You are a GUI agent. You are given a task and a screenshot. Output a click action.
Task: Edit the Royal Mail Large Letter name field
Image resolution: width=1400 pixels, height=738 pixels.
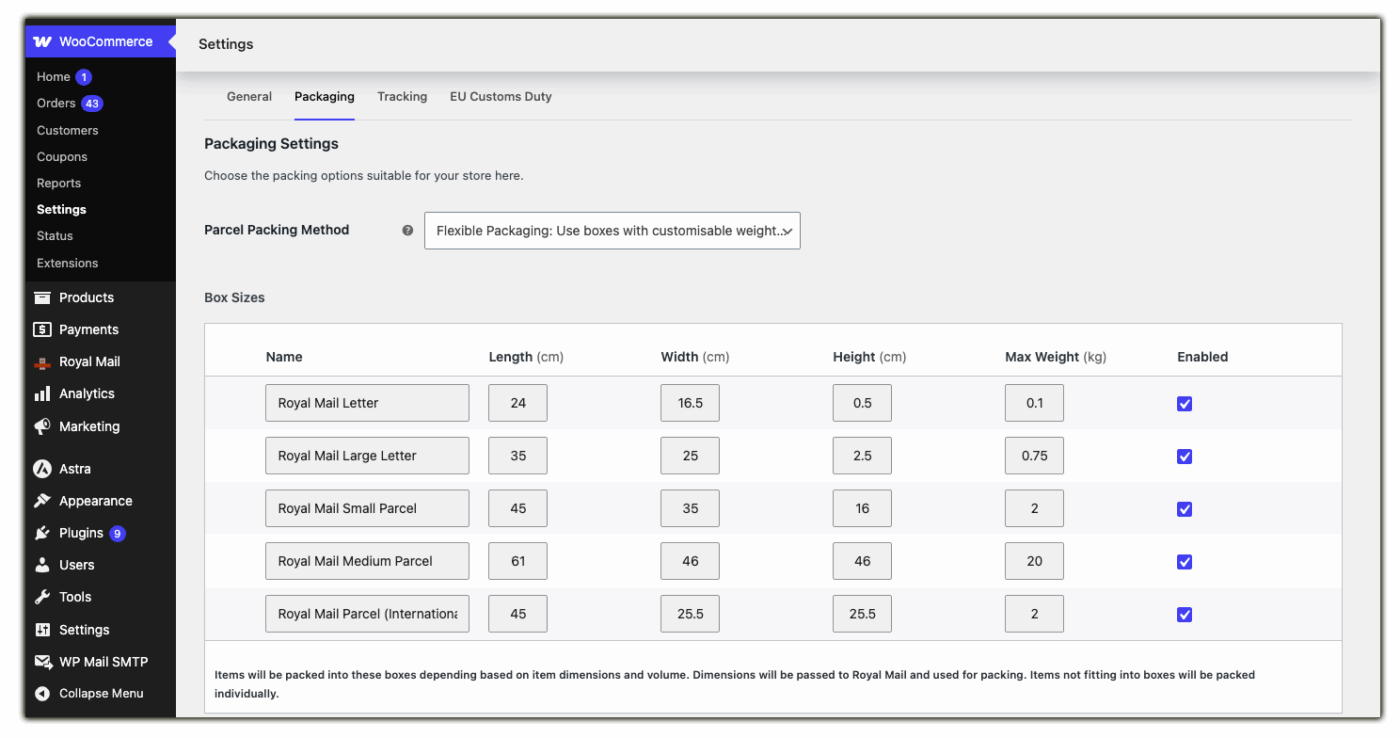tap(367, 456)
